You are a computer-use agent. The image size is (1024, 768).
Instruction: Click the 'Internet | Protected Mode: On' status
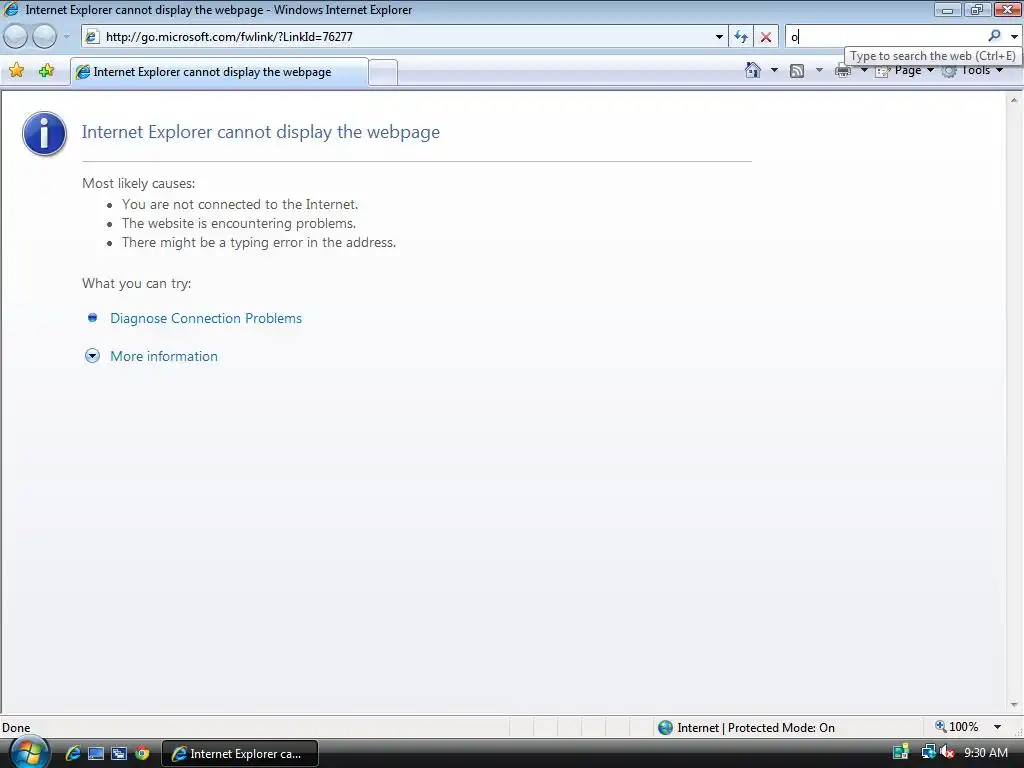(x=756, y=728)
